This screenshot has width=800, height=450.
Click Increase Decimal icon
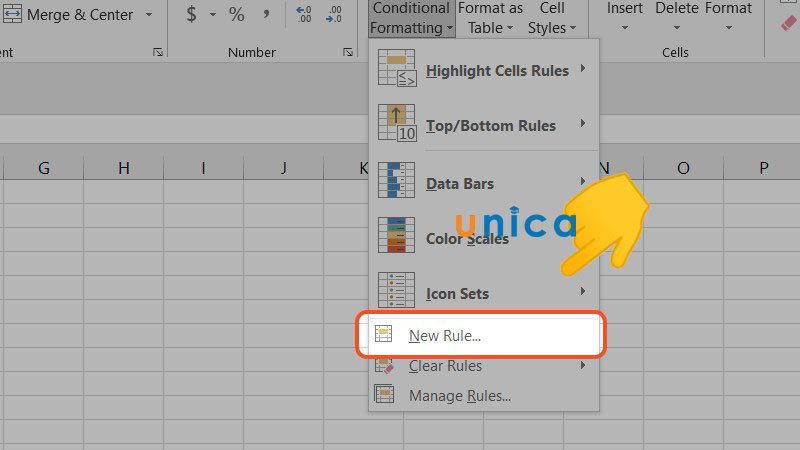point(304,14)
